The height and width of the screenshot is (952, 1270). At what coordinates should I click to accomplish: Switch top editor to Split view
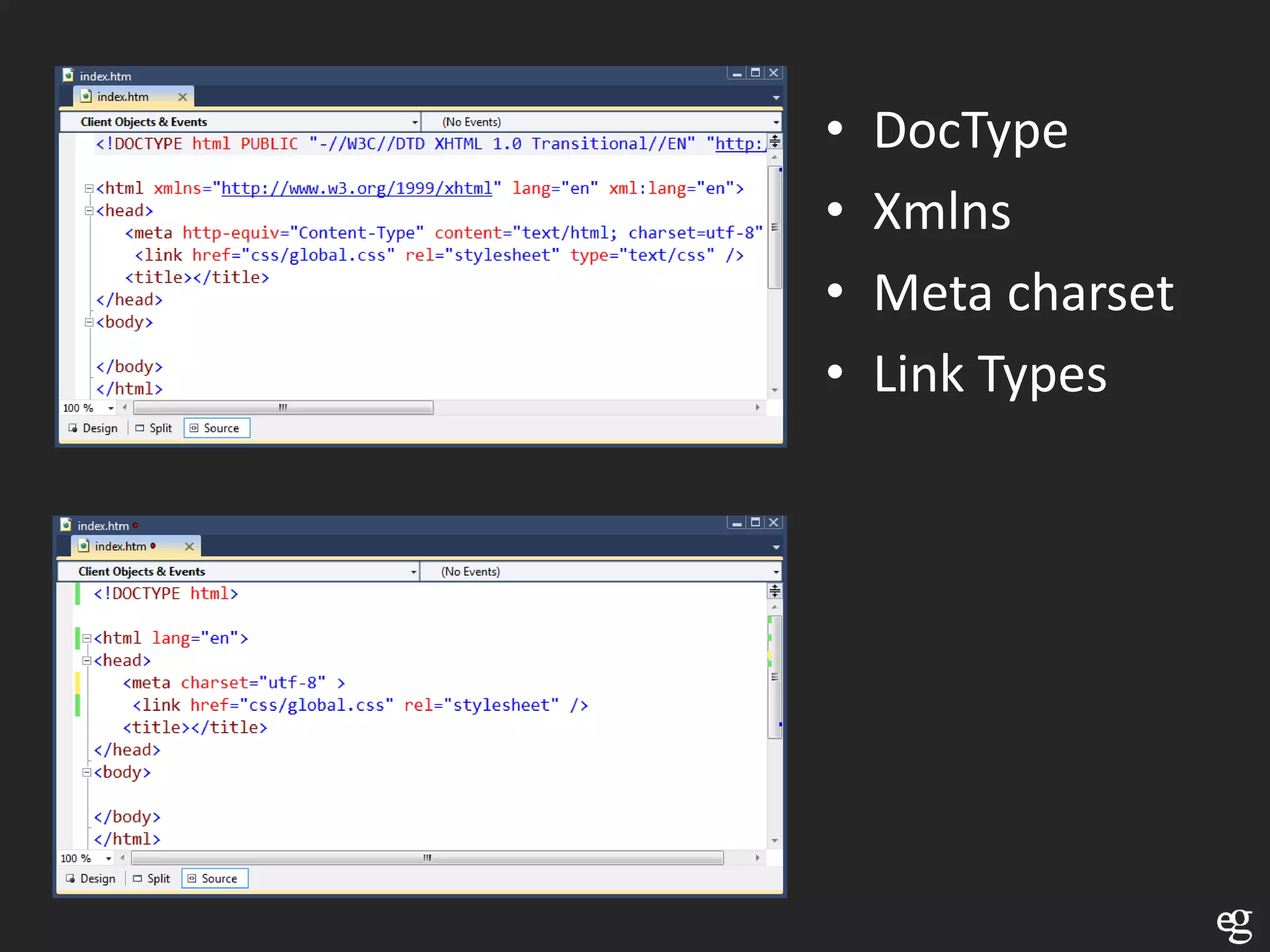coord(154,428)
